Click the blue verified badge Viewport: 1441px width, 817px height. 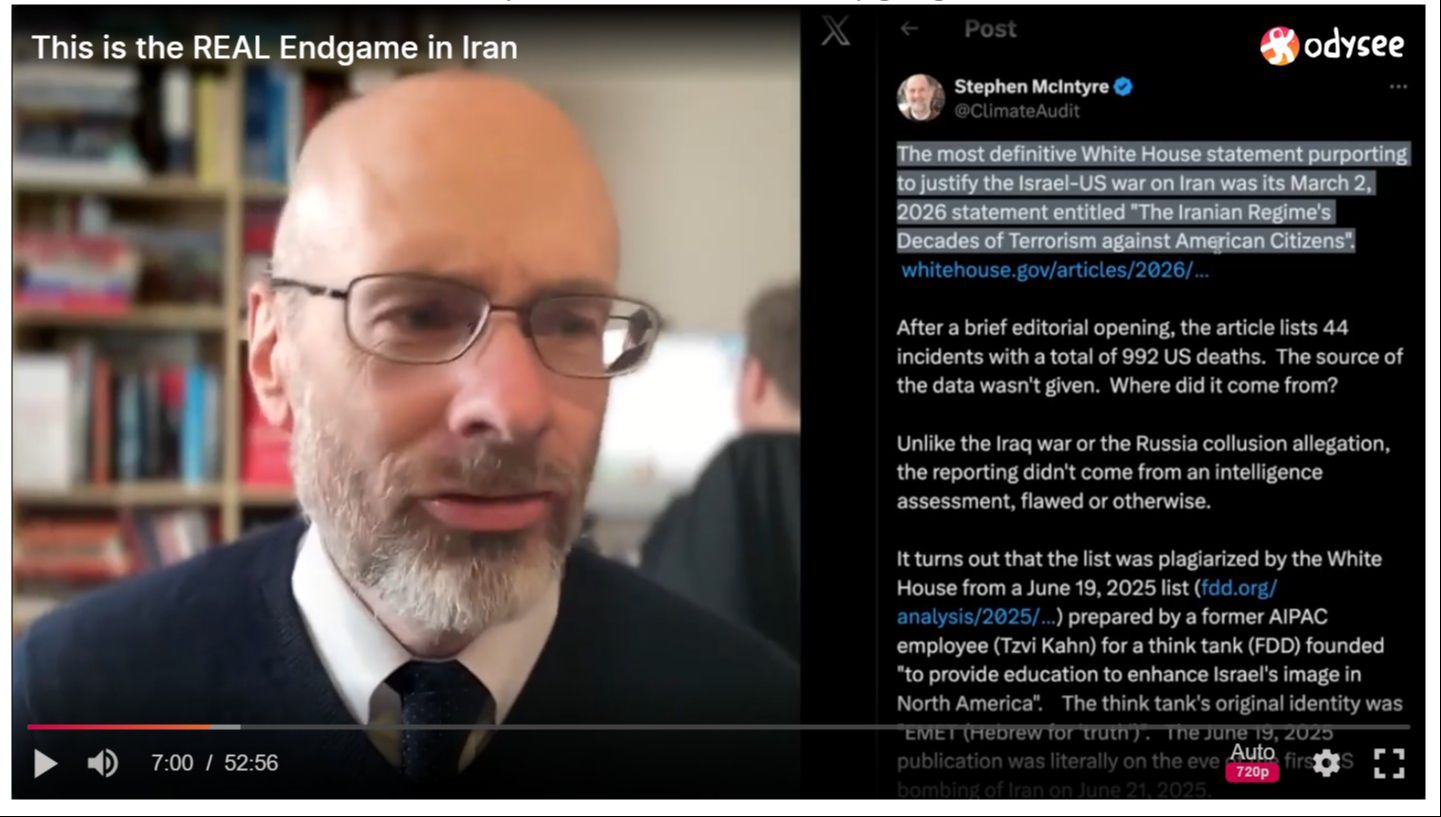[x=1124, y=87]
